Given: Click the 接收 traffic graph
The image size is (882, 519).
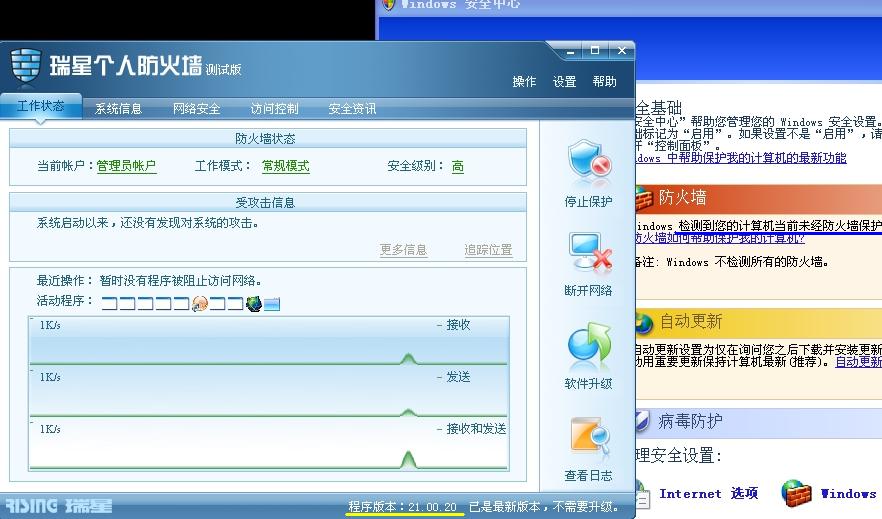Looking at the screenshot, I should (269, 341).
